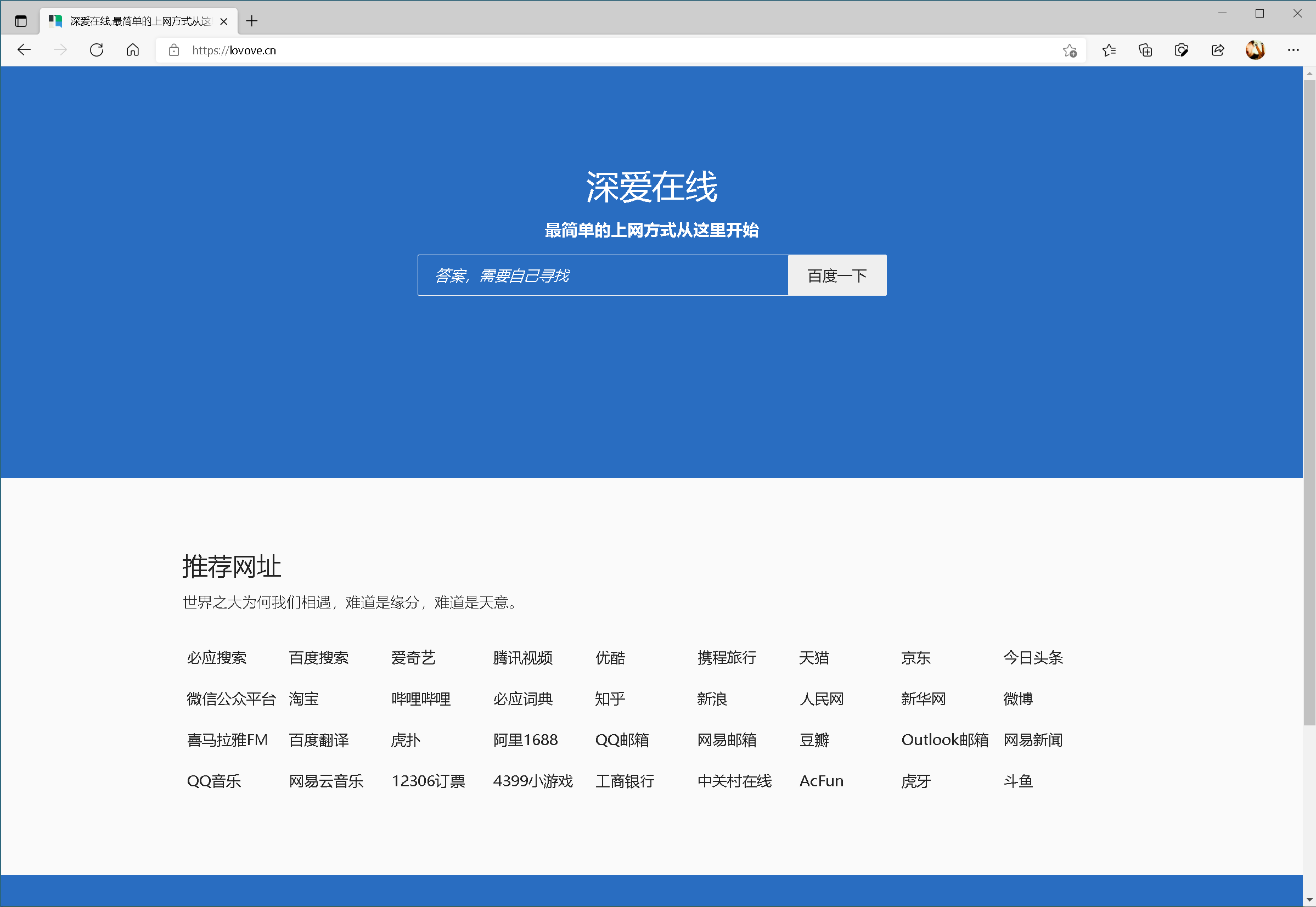The image size is (1316, 907).
Task: Open the 必应搜索 link
Action: pos(216,657)
